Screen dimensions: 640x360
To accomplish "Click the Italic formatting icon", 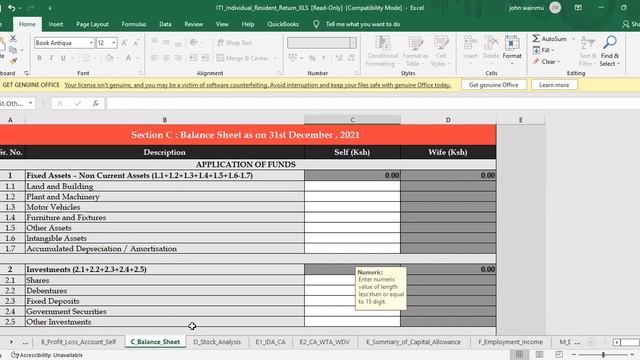I will point(51,58).
